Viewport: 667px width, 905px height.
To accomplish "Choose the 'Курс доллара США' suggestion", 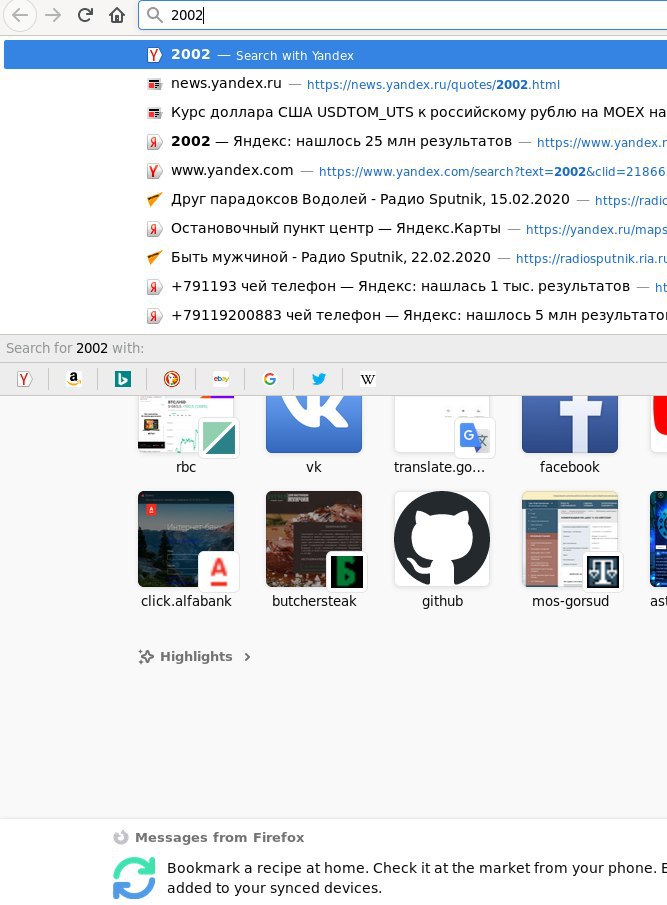I will pos(335,113).
